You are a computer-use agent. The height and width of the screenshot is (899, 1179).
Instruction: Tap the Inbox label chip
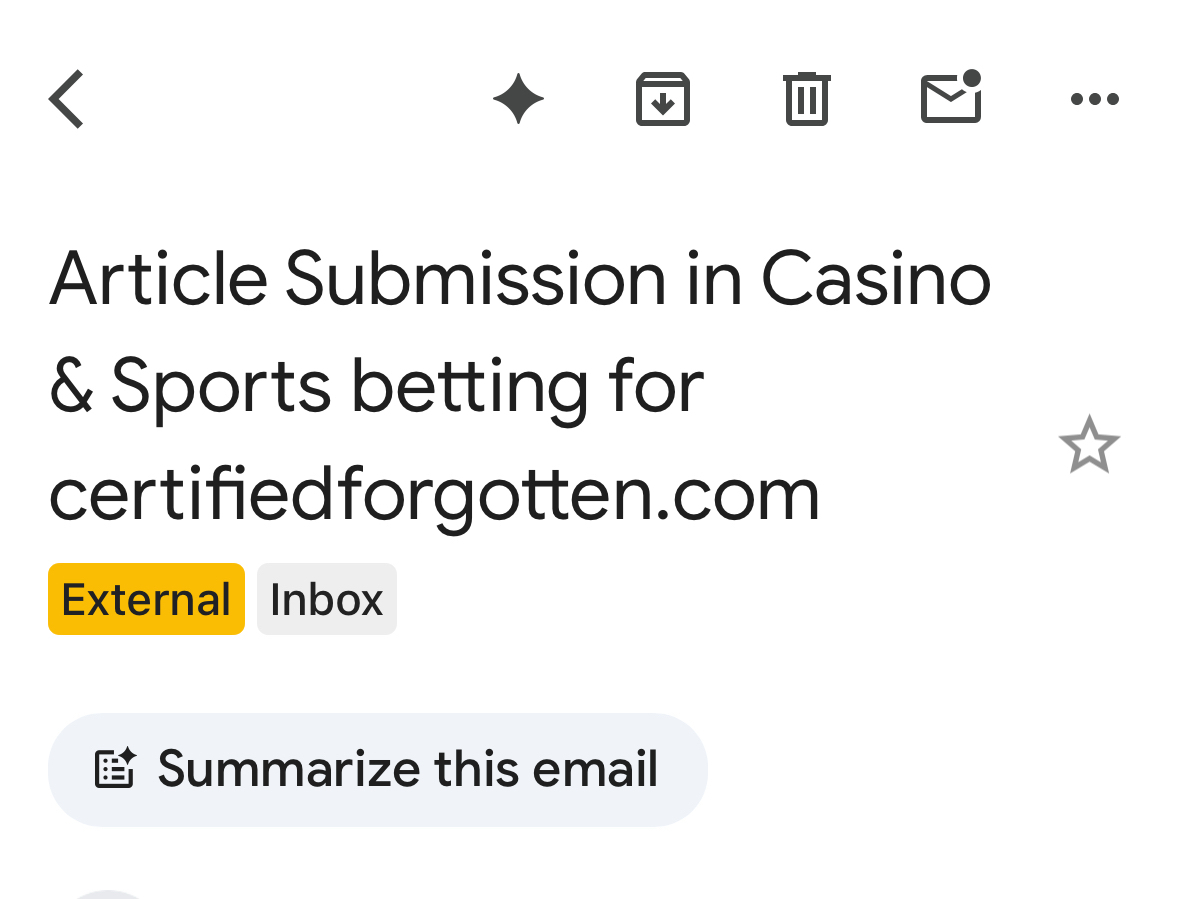click(x=327, y=599)
